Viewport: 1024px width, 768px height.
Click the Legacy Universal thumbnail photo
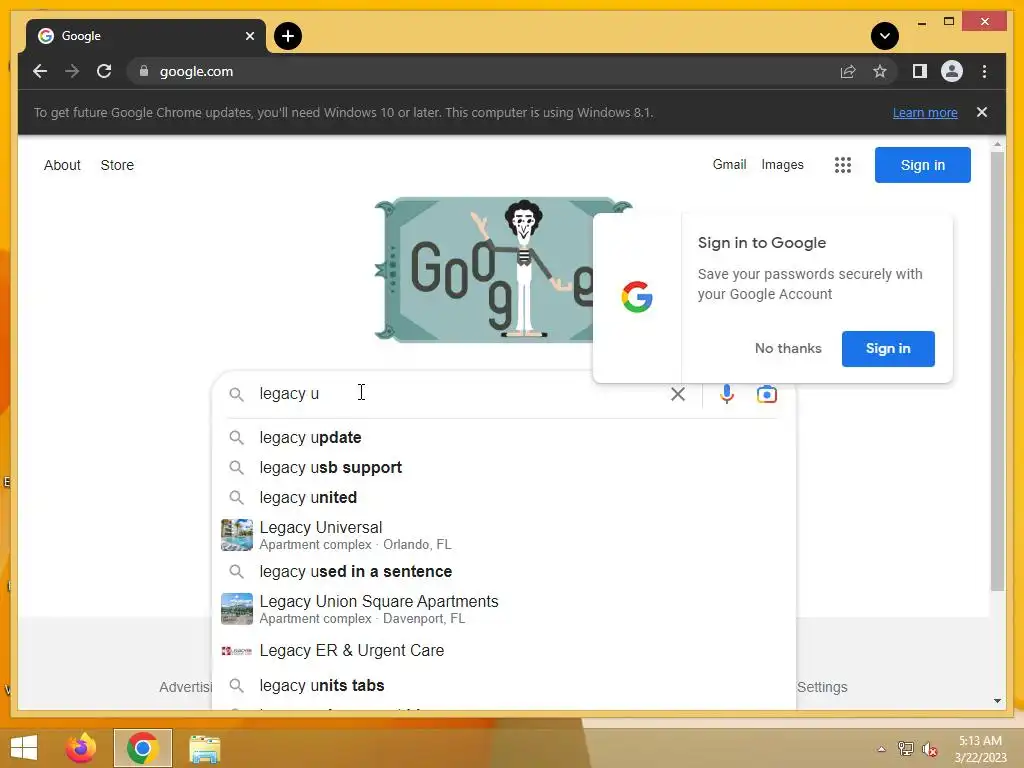tap(236, 535)
